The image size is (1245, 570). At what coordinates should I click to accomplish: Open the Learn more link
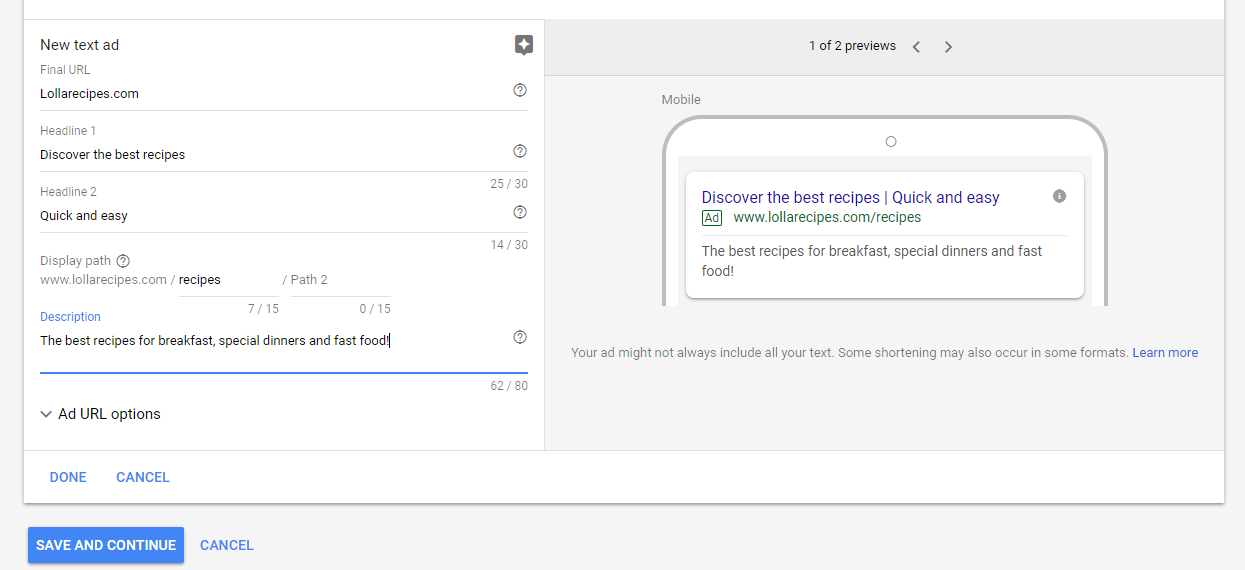pos(1165,353)
